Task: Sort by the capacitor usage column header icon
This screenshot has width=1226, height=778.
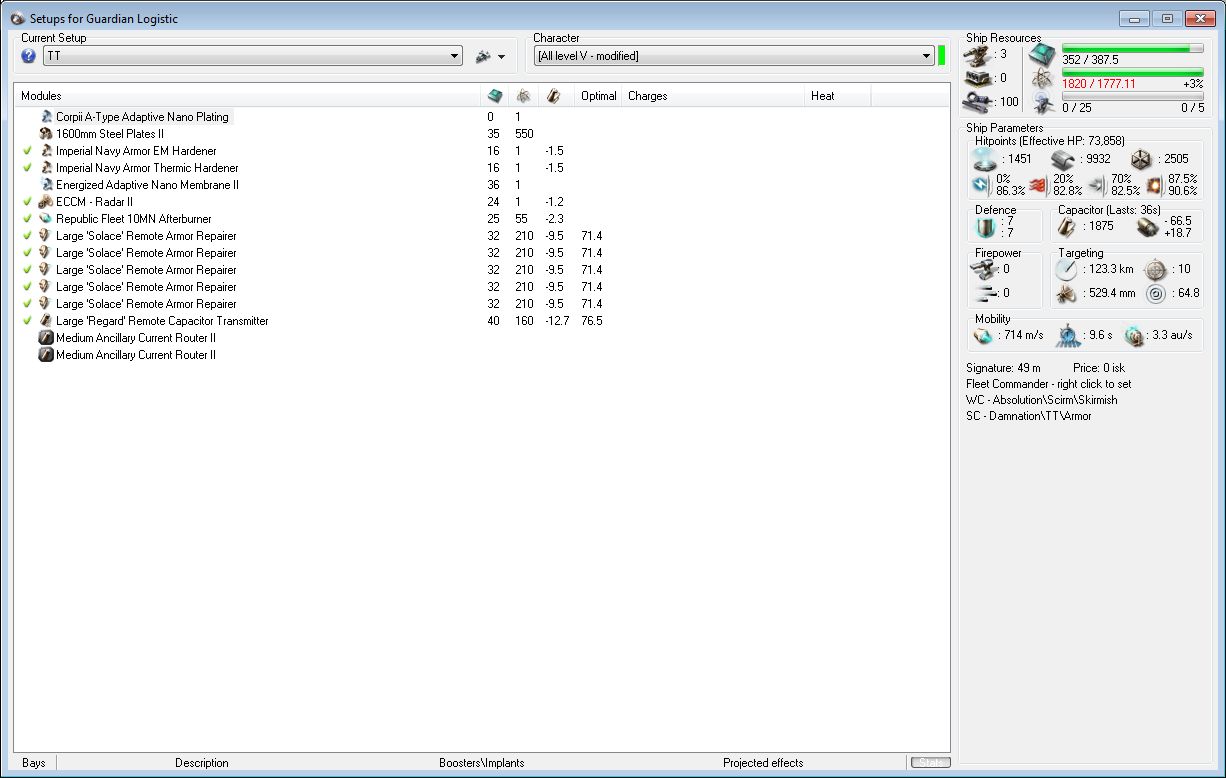Action: 554,96
